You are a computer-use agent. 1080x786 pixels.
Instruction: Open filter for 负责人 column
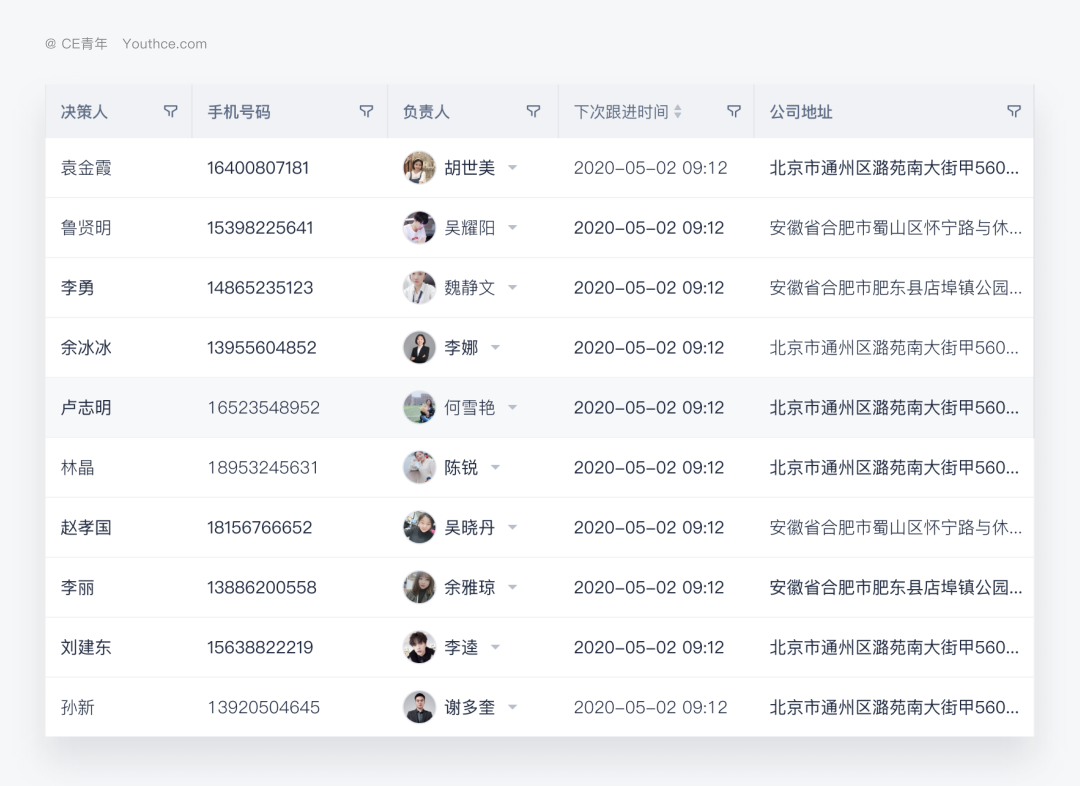(533, 112)
